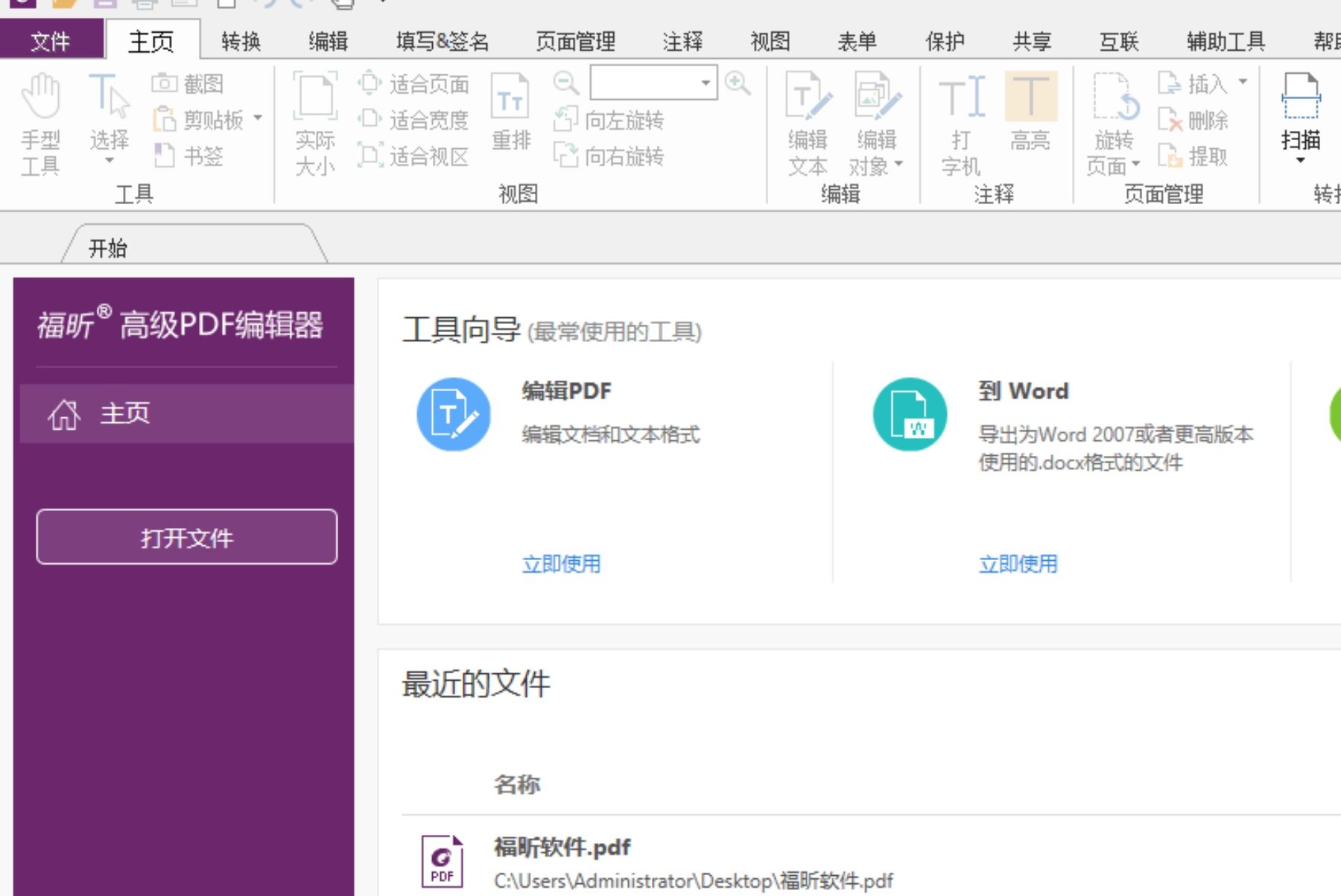The height and width of the screenshot is (896, 1341).
Task: Open the zoom percentage dropdown
Action: (705, 82)
